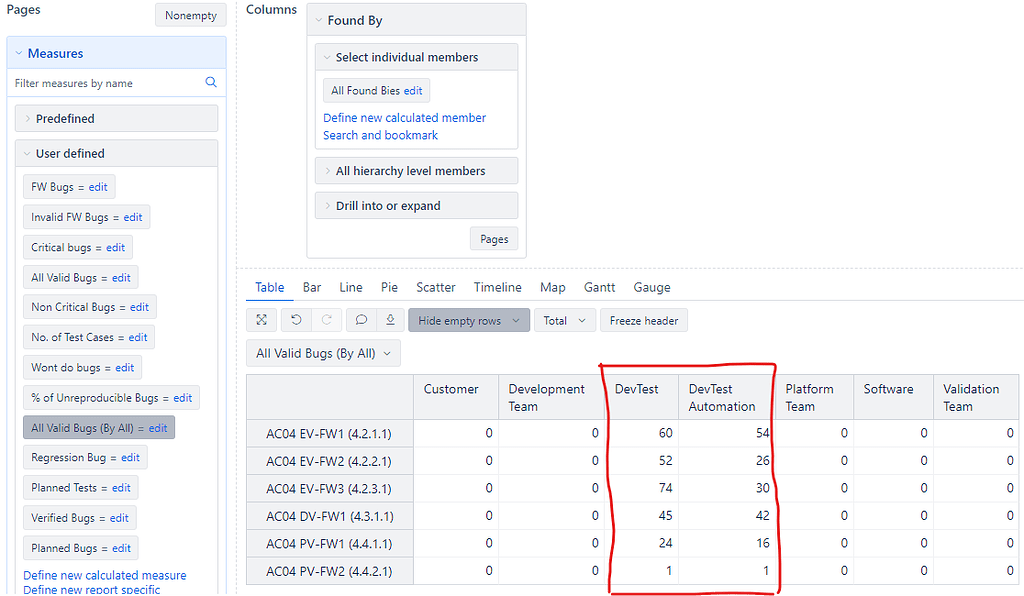Collapse the Select individual members section
The height and width of the screenshot is (596, 1024).
(327, 57)
